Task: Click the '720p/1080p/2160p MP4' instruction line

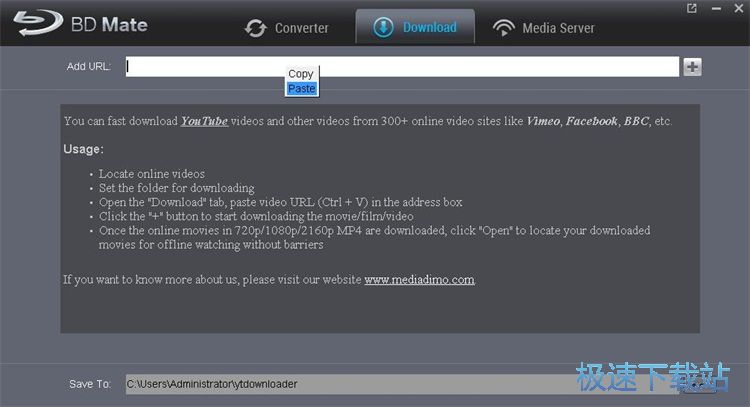Action: 375,237
